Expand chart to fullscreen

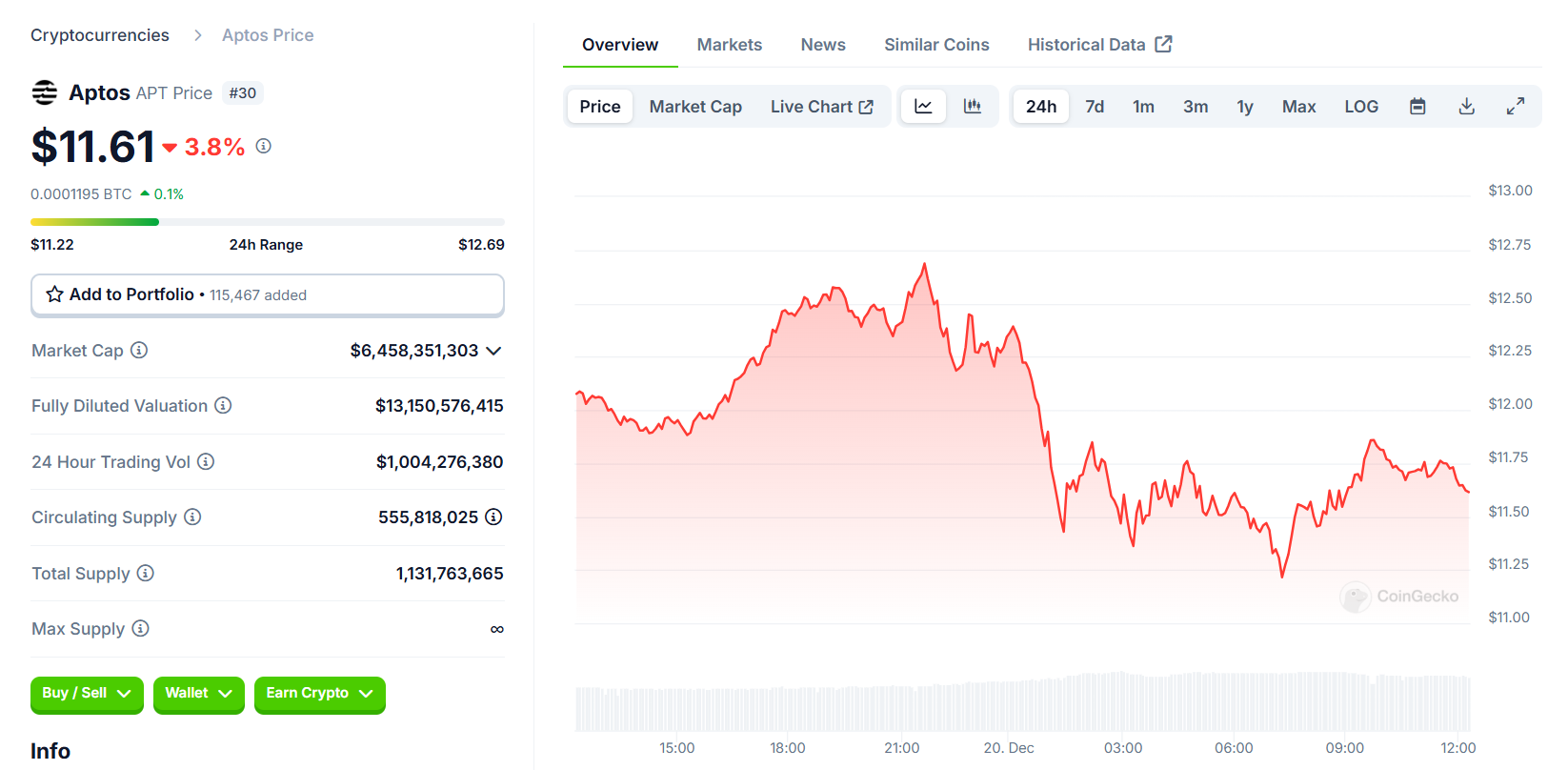tap(1516, 107)
